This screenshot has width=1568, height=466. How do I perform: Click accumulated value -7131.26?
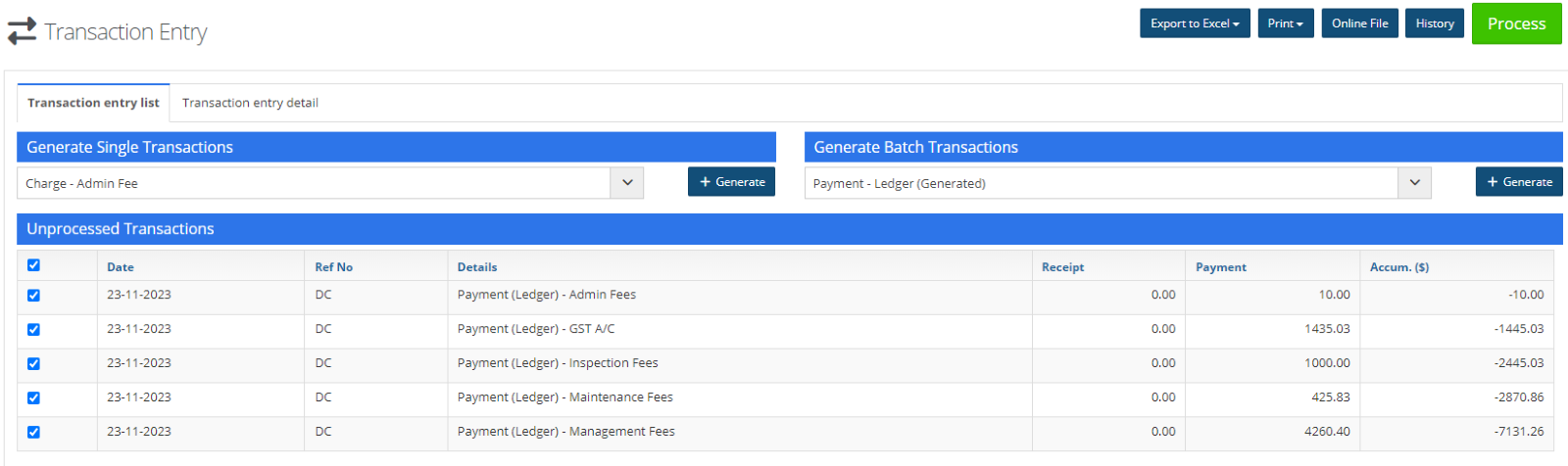point(1519,432)
